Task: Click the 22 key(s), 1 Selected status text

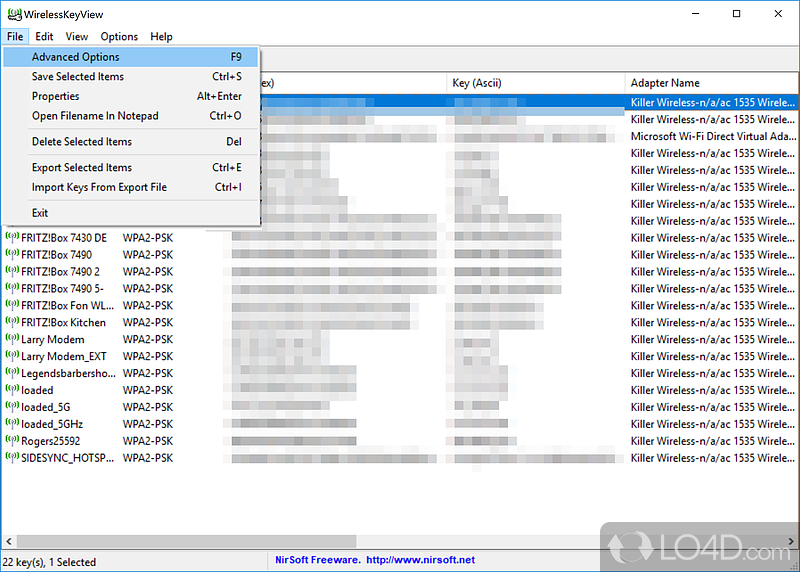Action: coord(49,562)
